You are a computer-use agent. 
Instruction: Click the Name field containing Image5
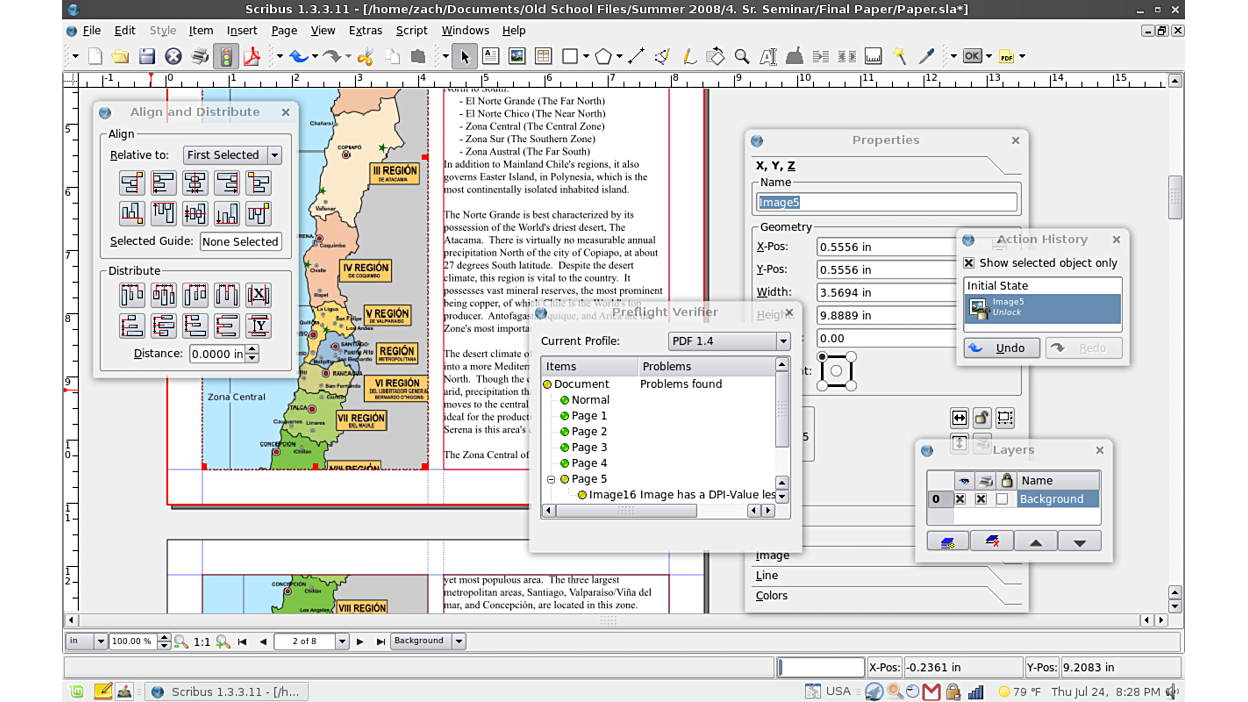(886, 202)
